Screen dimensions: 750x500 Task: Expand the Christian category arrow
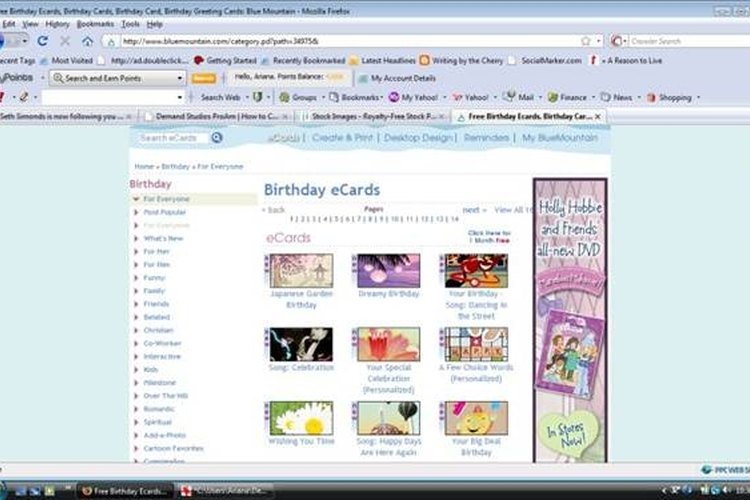136,330
